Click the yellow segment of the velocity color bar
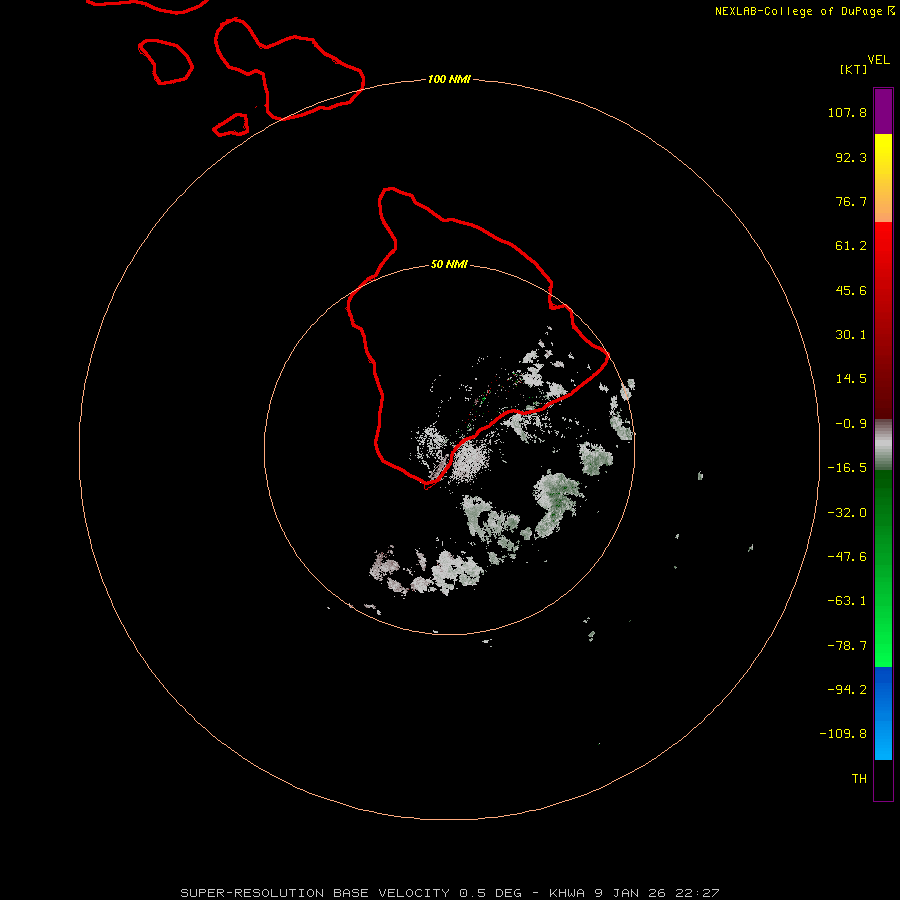 tap(883, 178)
